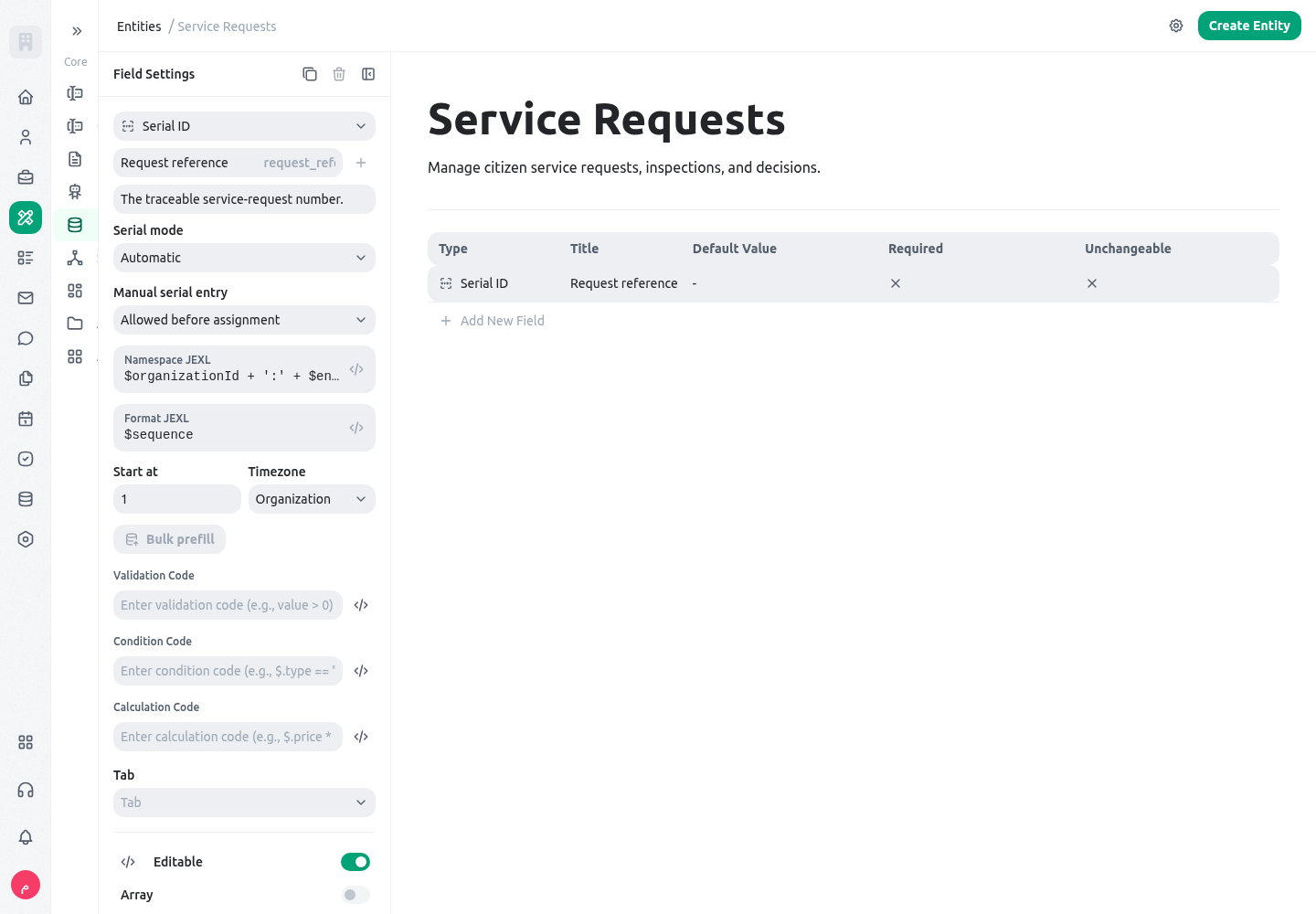Go to the Entities breadcrumb
1316x914 pixels.
coord(139,27)
